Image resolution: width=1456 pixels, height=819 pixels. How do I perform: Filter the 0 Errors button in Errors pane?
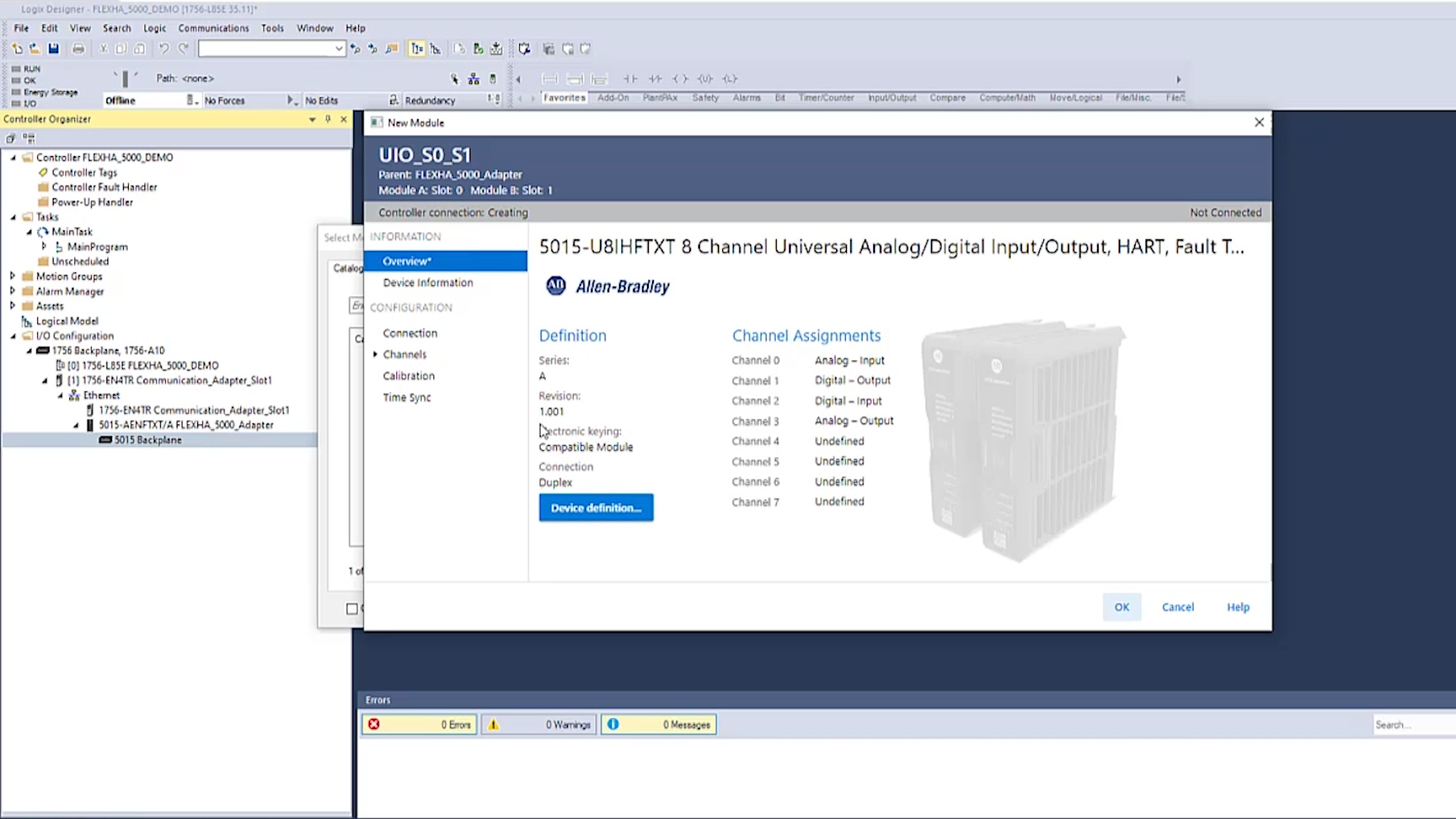pyautogui.click(x=419, y=725)
